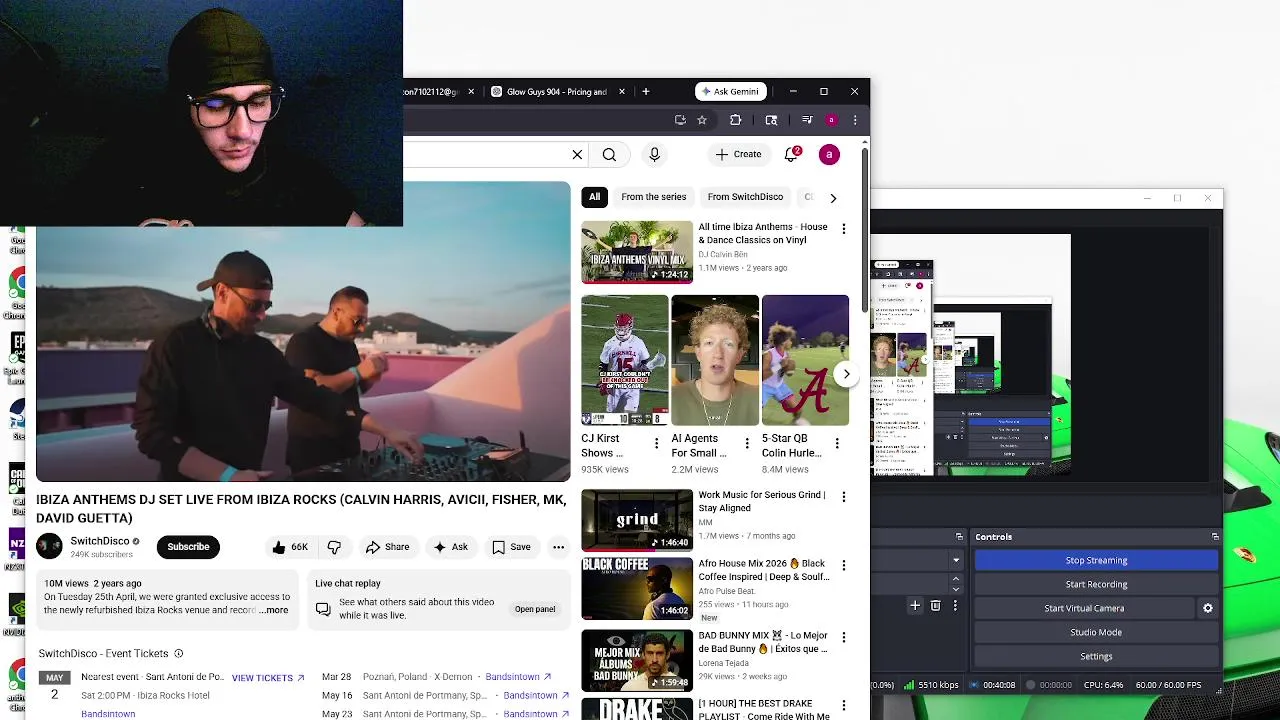Viewport: 1280px width, 720px height.
Task: Open Chrome media controls icon
Action: 807,120
